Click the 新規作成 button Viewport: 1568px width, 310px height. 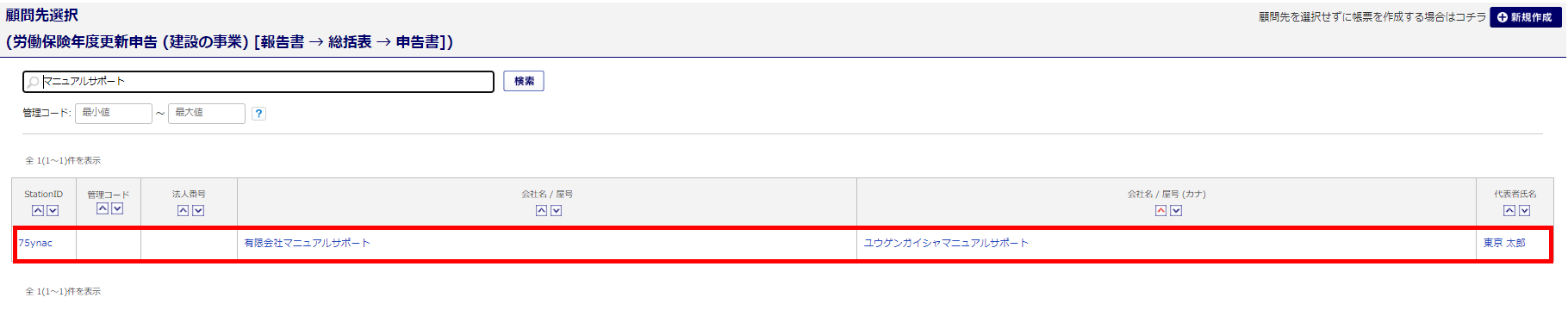pos(1525,17)
